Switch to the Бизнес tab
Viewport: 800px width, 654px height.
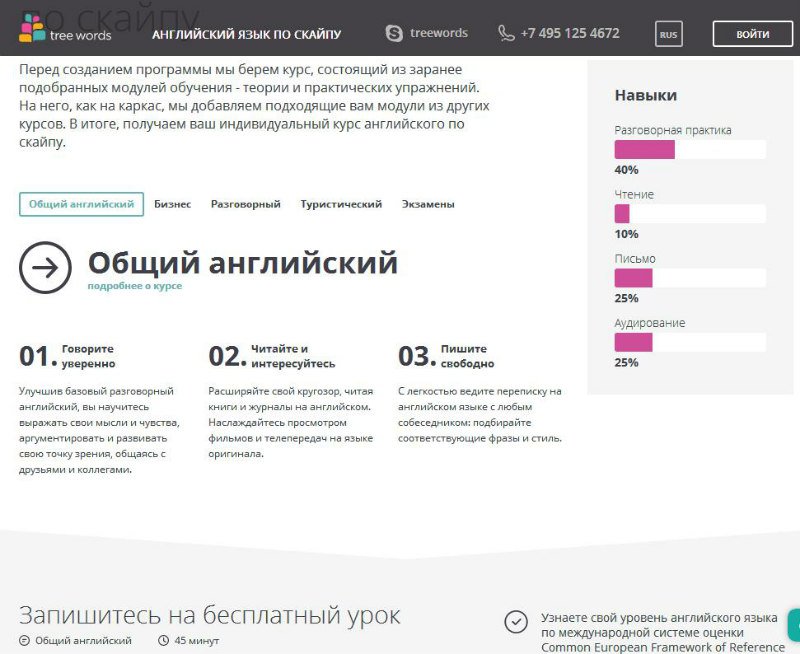click(172, 204)
